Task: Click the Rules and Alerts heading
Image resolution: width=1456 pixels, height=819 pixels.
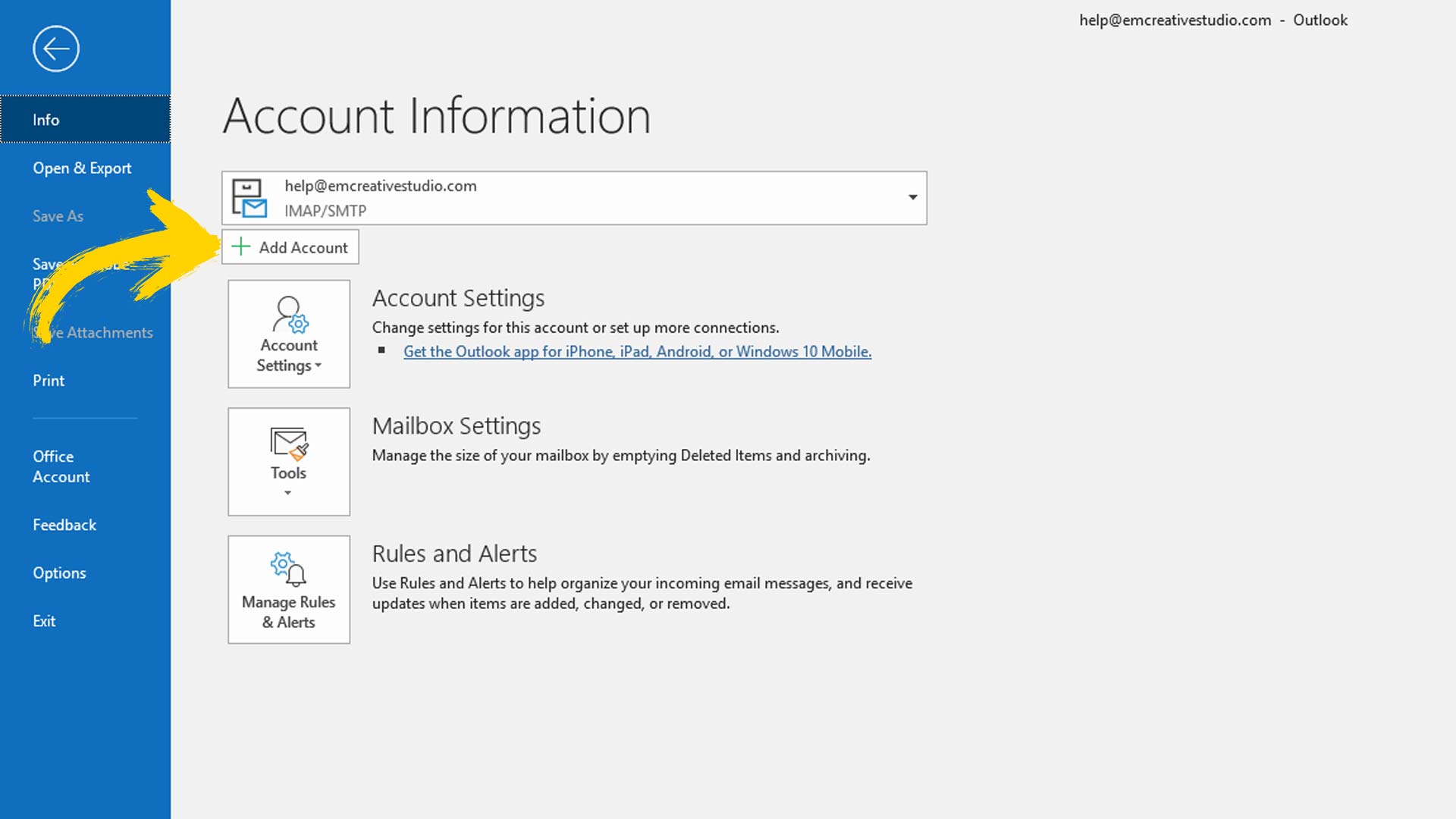Action: click(454, 554)
